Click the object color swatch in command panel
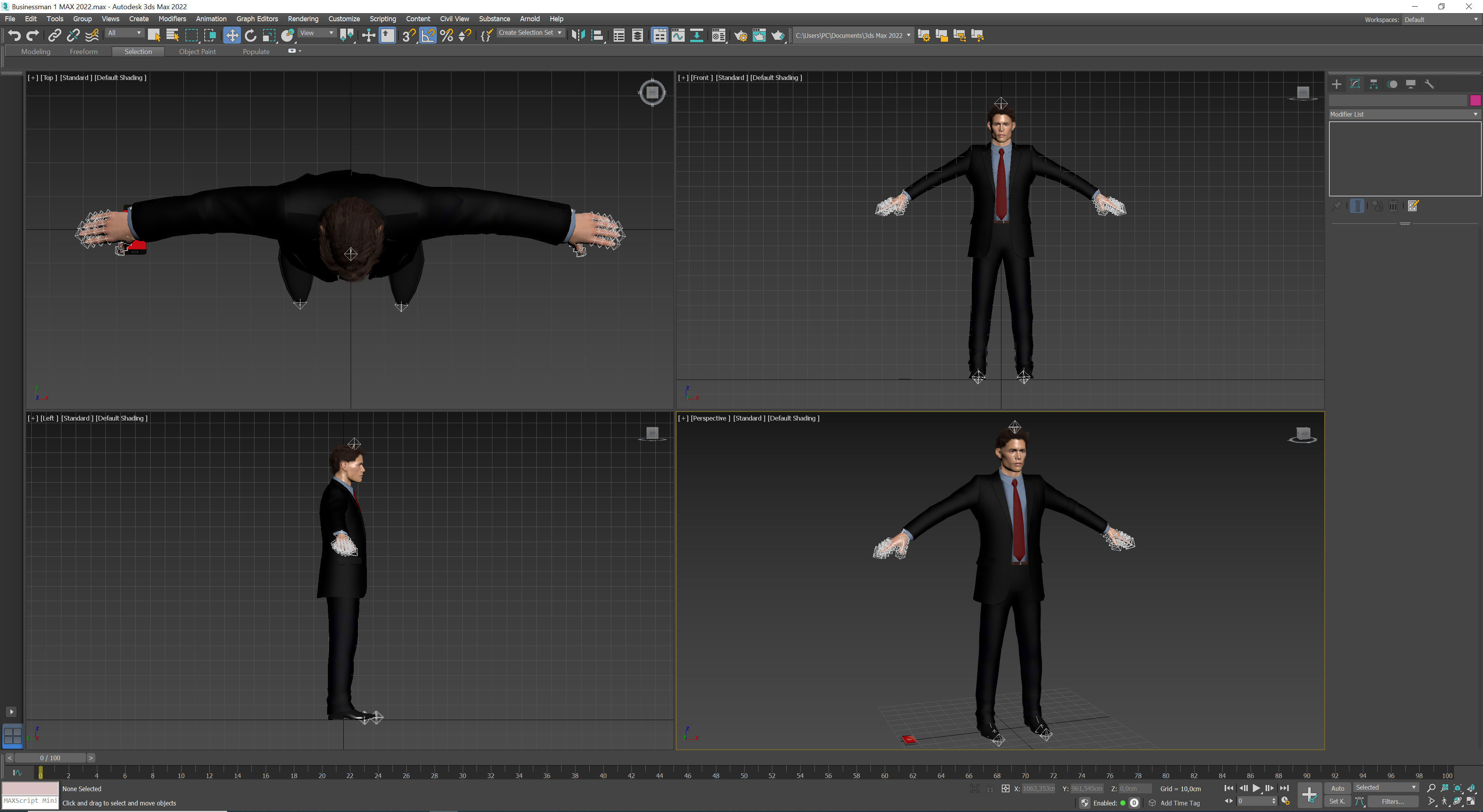 [1475, 101]
